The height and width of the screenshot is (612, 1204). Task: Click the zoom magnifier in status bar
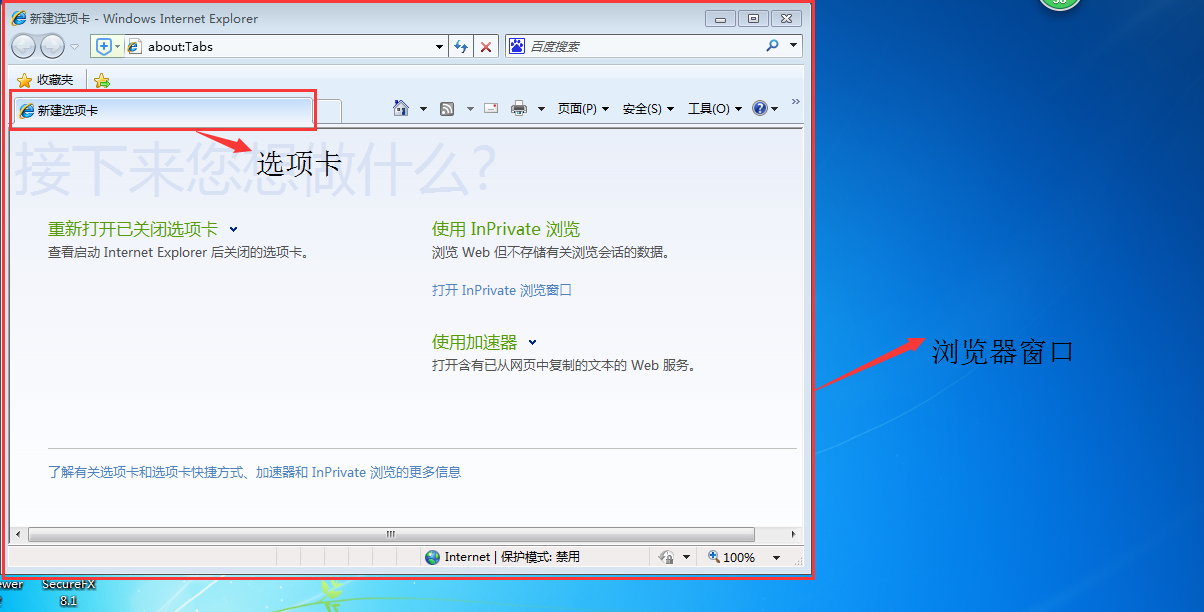(x=713, y=557)
